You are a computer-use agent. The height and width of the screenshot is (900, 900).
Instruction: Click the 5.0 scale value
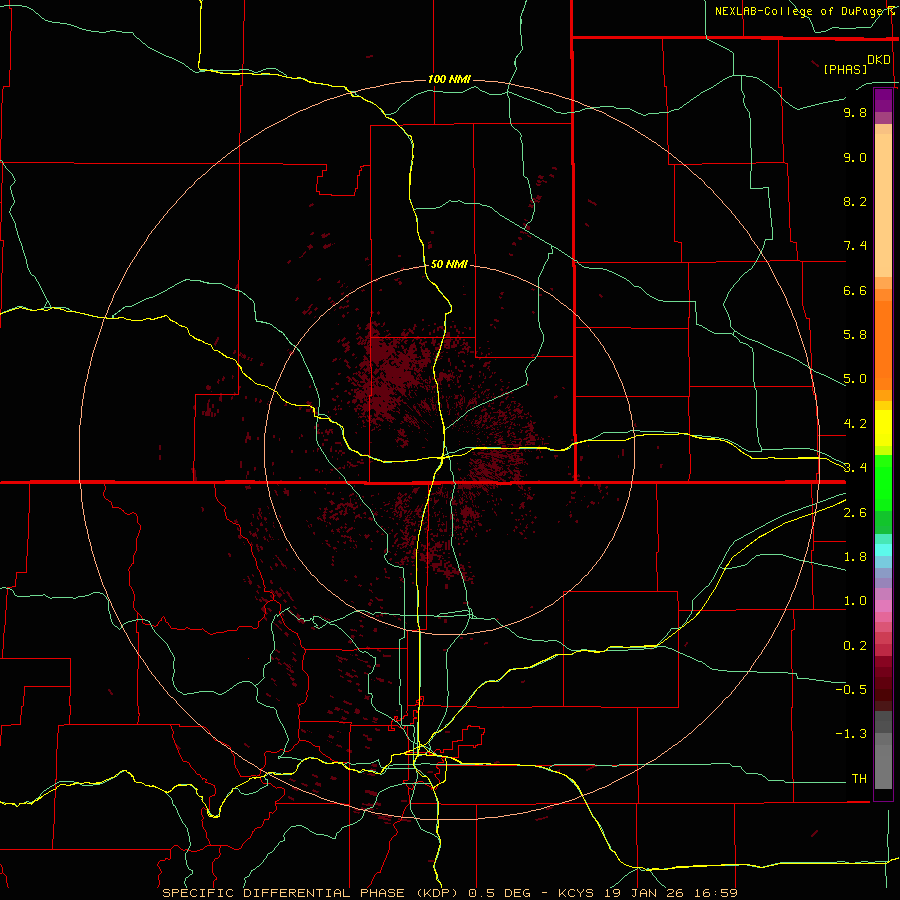tap(855, 379)
